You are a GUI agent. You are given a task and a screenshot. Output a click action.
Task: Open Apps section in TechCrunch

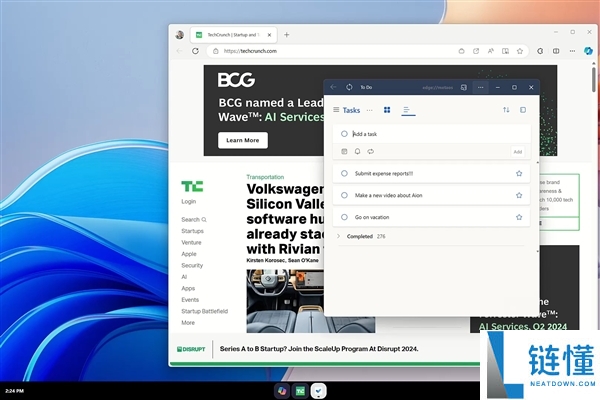coord(188,288)
